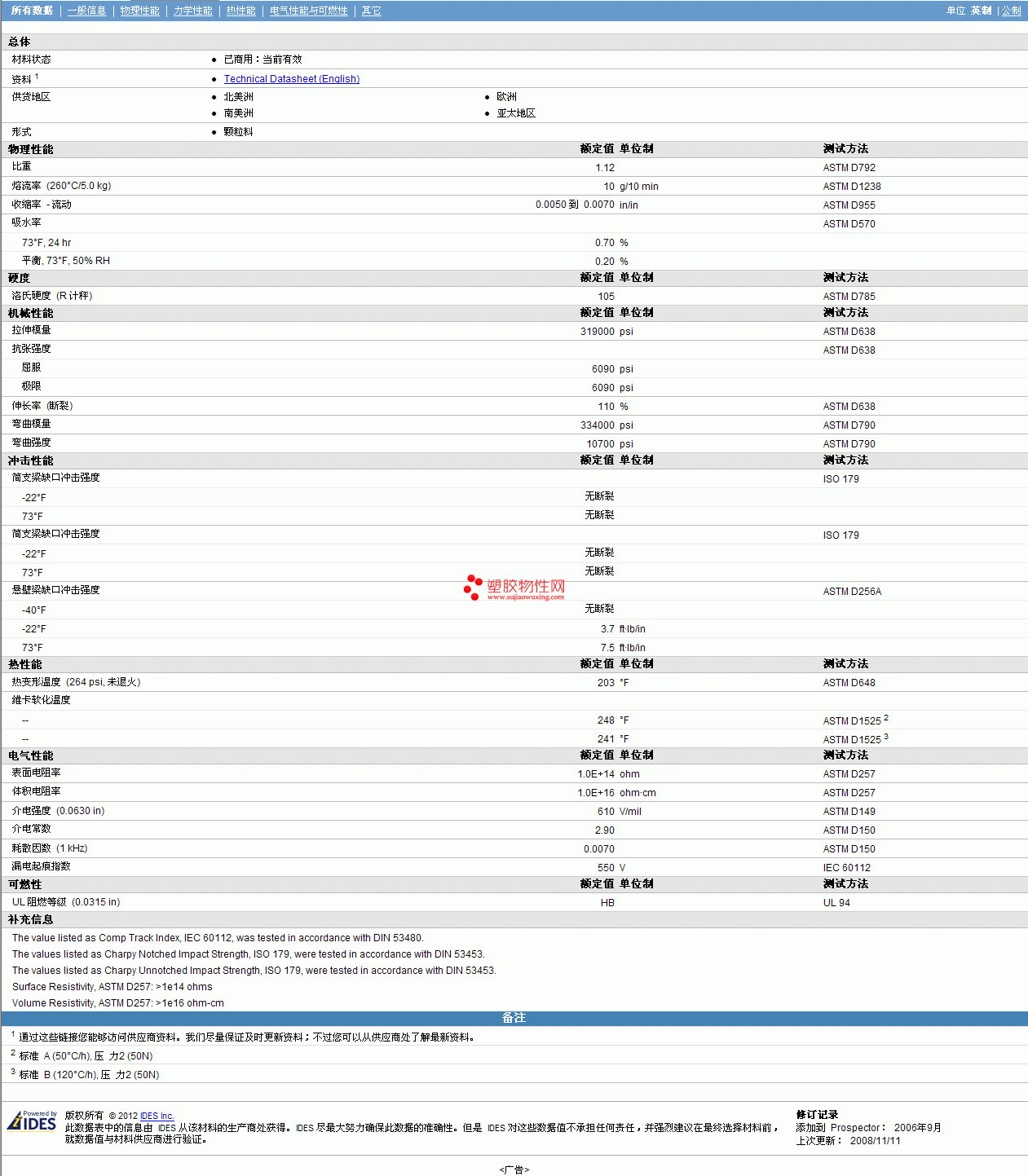Click the 洛氏硬度 (R 计秤) label
Screen dimensions: 1028x1176
pos(52,296)
